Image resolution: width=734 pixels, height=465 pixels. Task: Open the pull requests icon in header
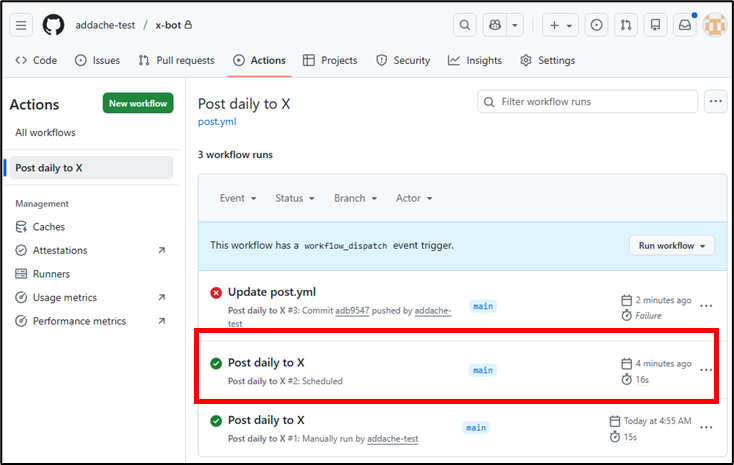click(625, 25)
